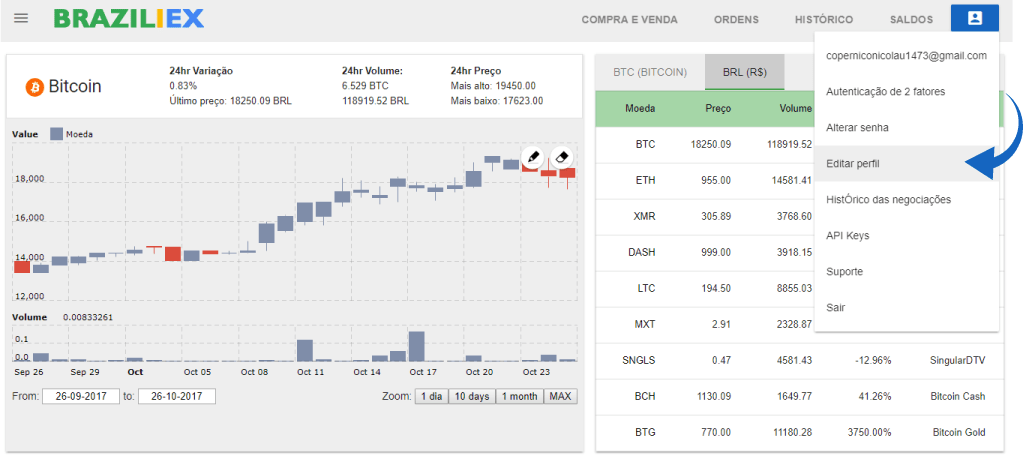The image size is (1023, 456).
Task: Zoom chart to MAX range
Action: [x=560, y=396]
